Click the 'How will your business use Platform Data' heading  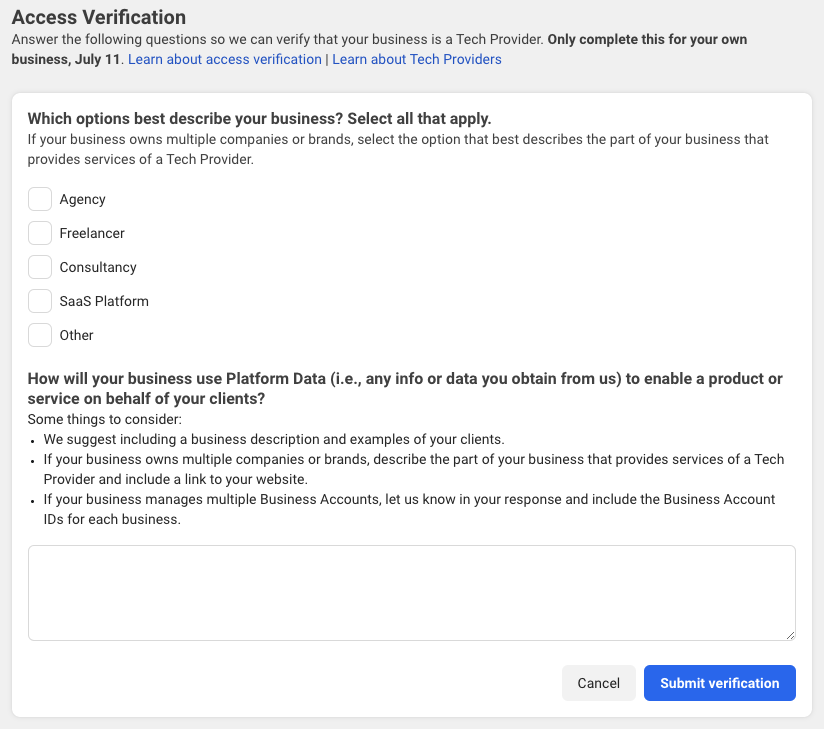pos(405,379)
